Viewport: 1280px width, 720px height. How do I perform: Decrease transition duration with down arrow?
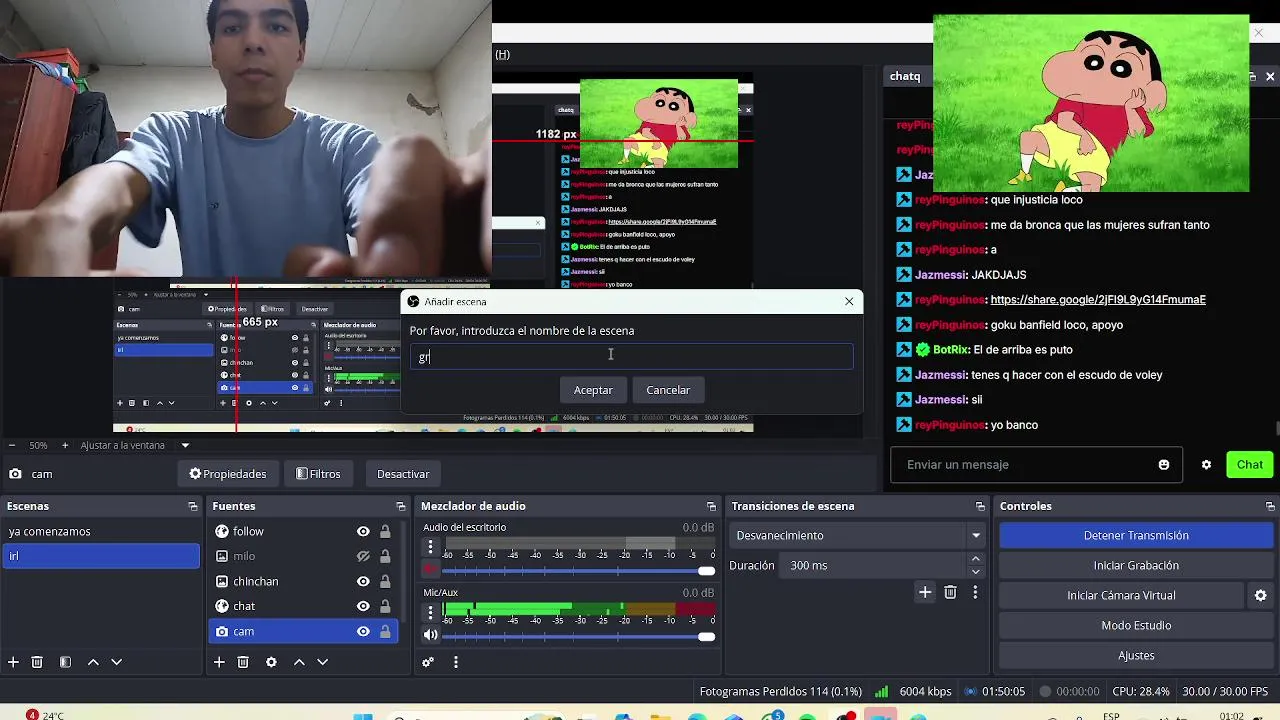click(x=976, y=572)
